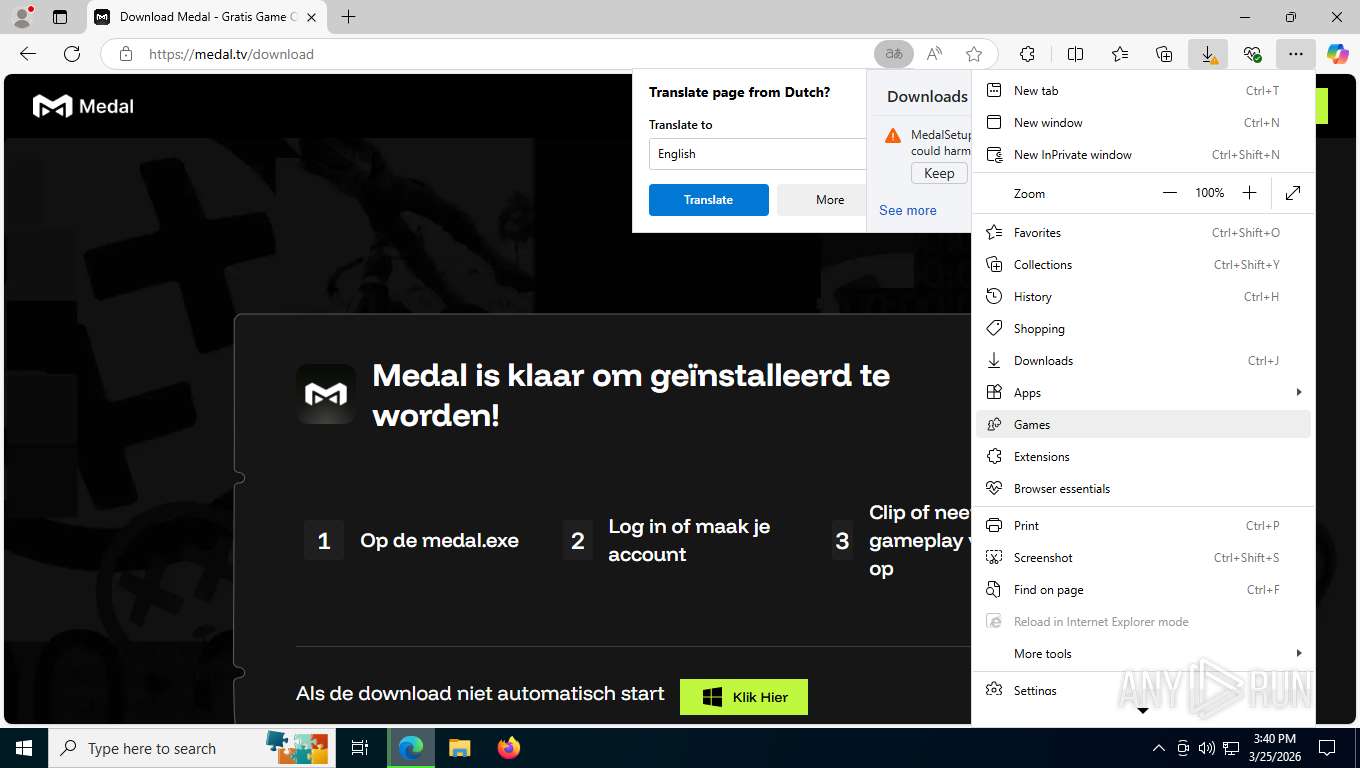This screenshot has width=1360, height=768.
Task: Select Screenshot menu item
Action: (x=1143, y=558)
